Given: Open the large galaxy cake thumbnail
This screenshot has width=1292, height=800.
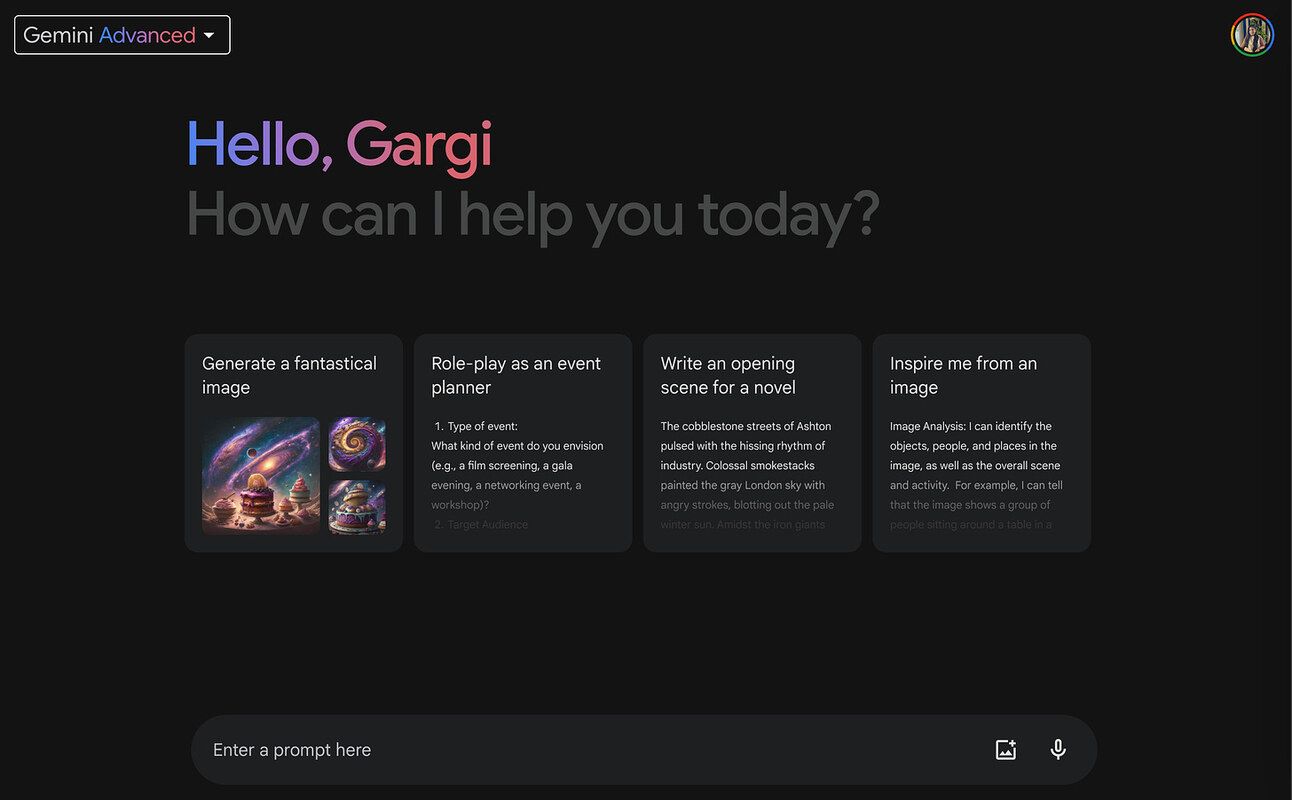Looking at the screenshot, I should point(261,476).
